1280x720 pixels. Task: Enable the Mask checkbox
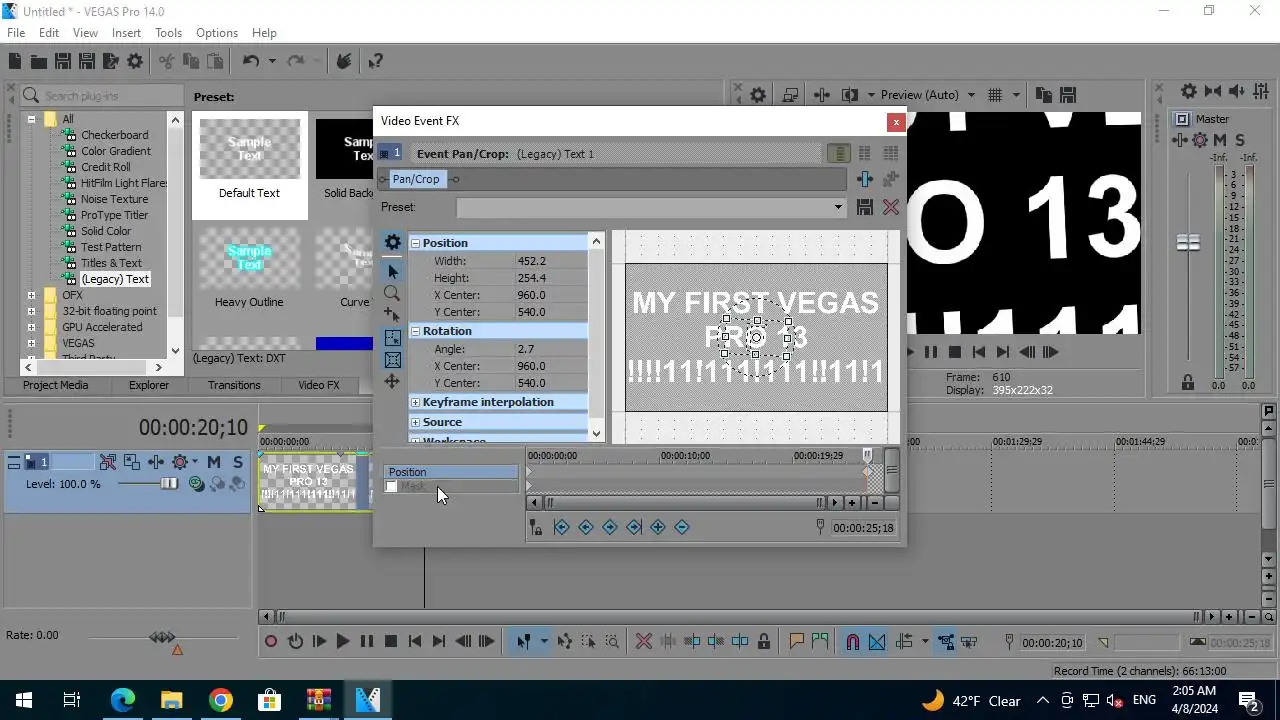pos(391,487)
